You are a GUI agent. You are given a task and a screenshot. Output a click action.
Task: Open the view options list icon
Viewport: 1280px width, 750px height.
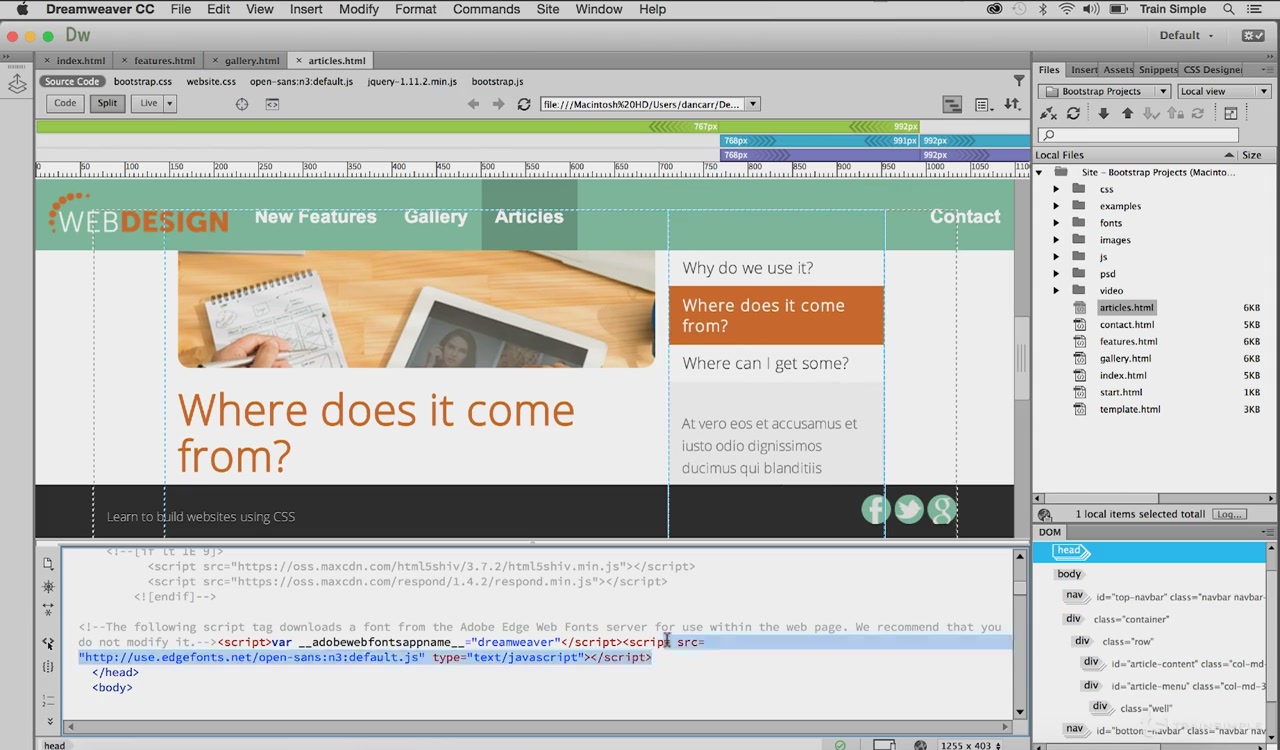(x=983, y=104)
